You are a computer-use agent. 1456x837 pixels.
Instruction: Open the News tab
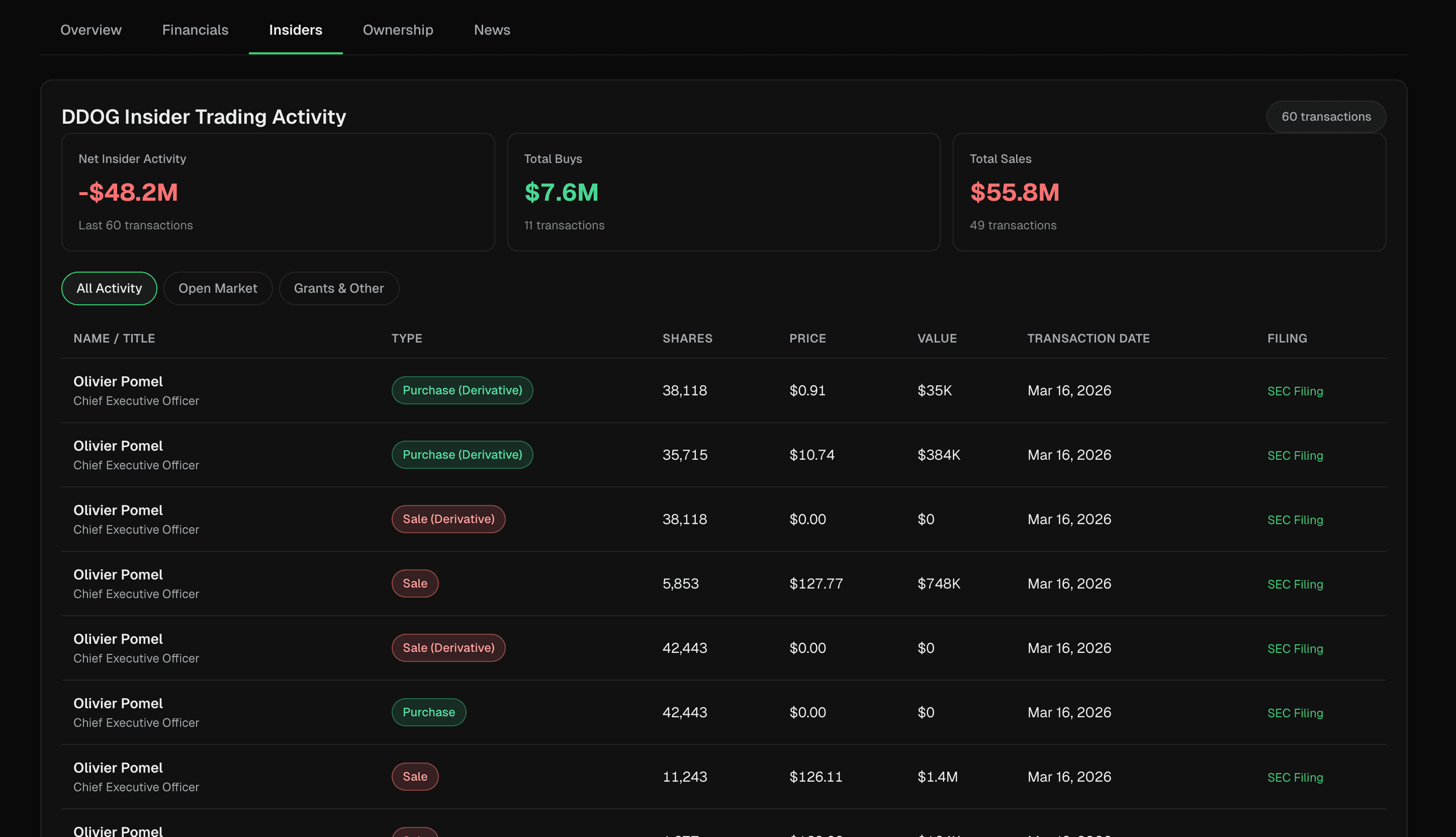tap(492, 30)
